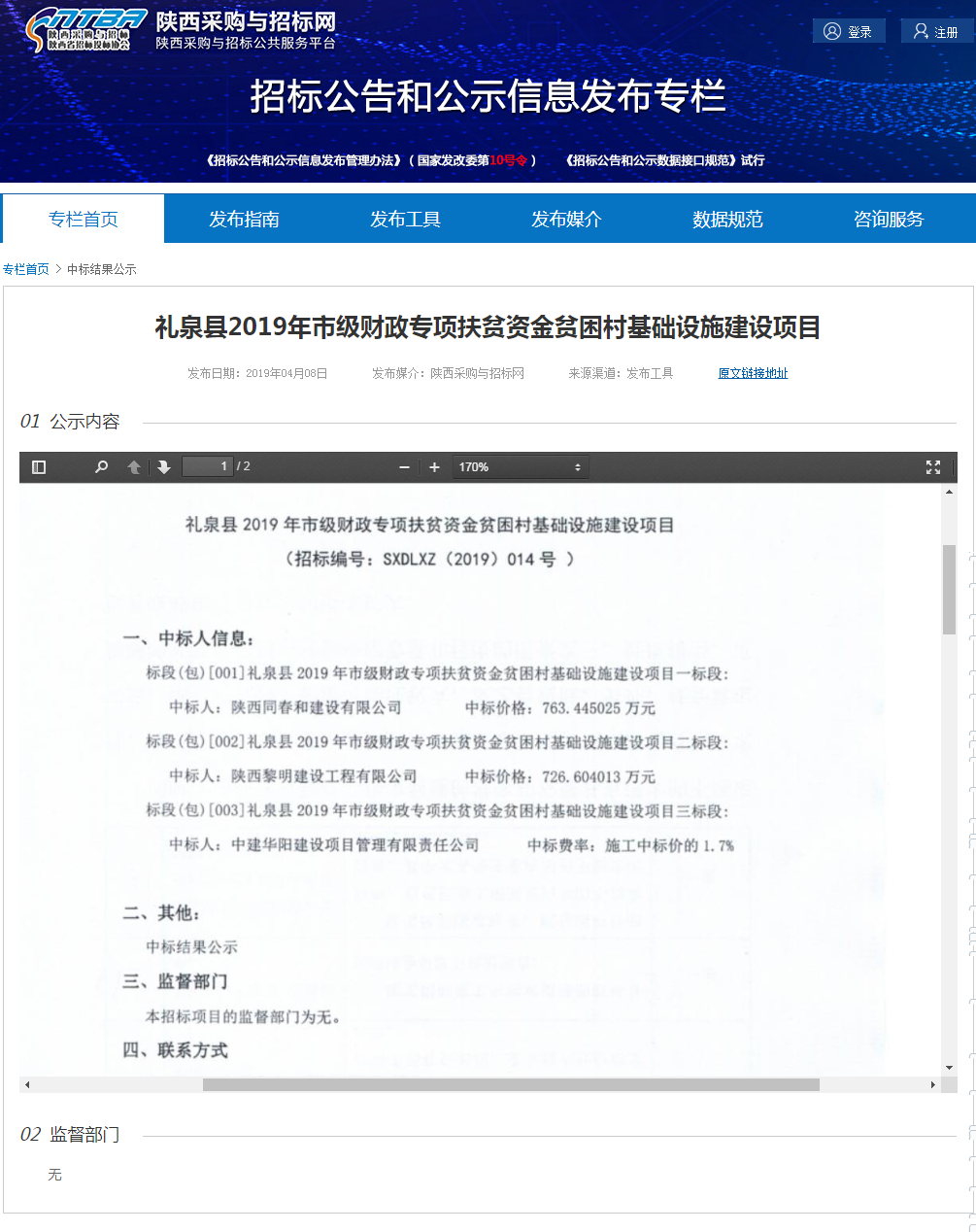Click 本招标项目的监督部门为无 in the PDF

pyautogui.click(x=243, y=1017)
